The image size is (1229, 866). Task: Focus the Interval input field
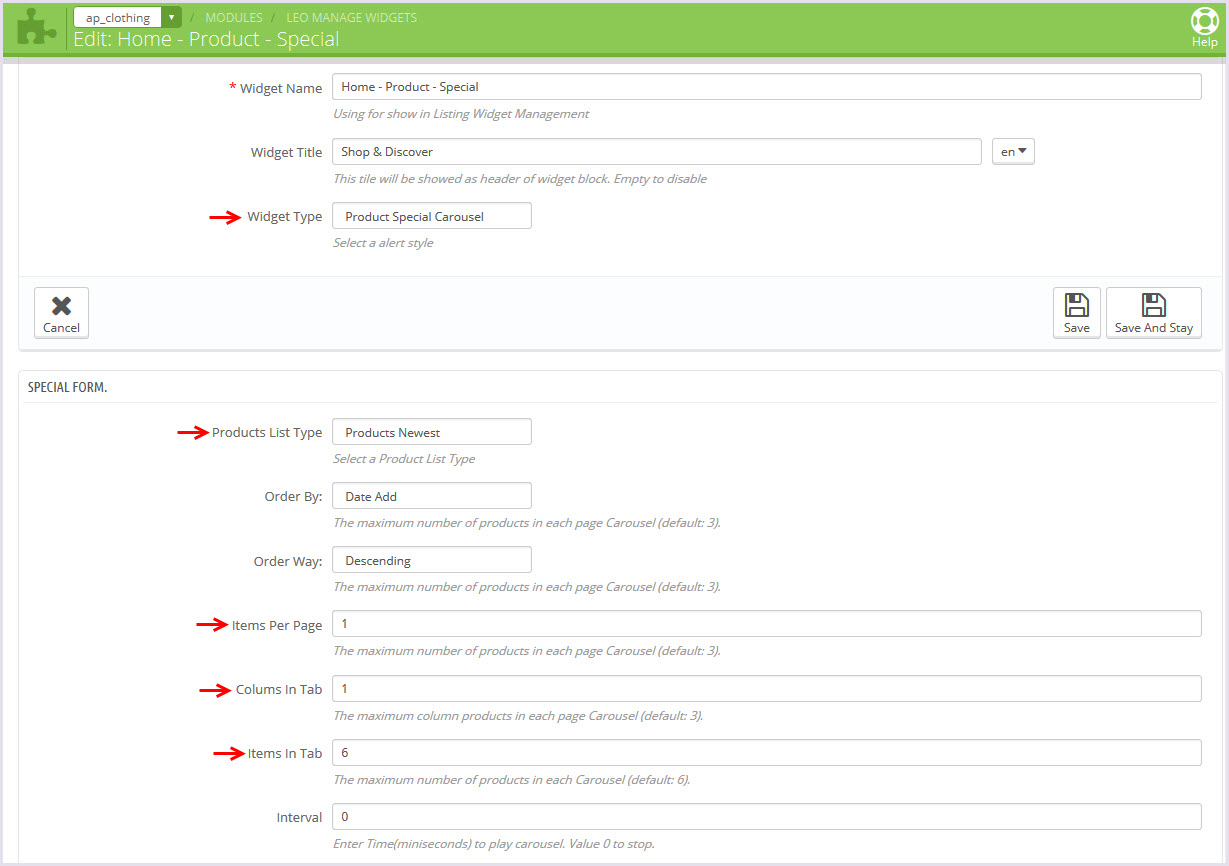(x=765, y=817)
